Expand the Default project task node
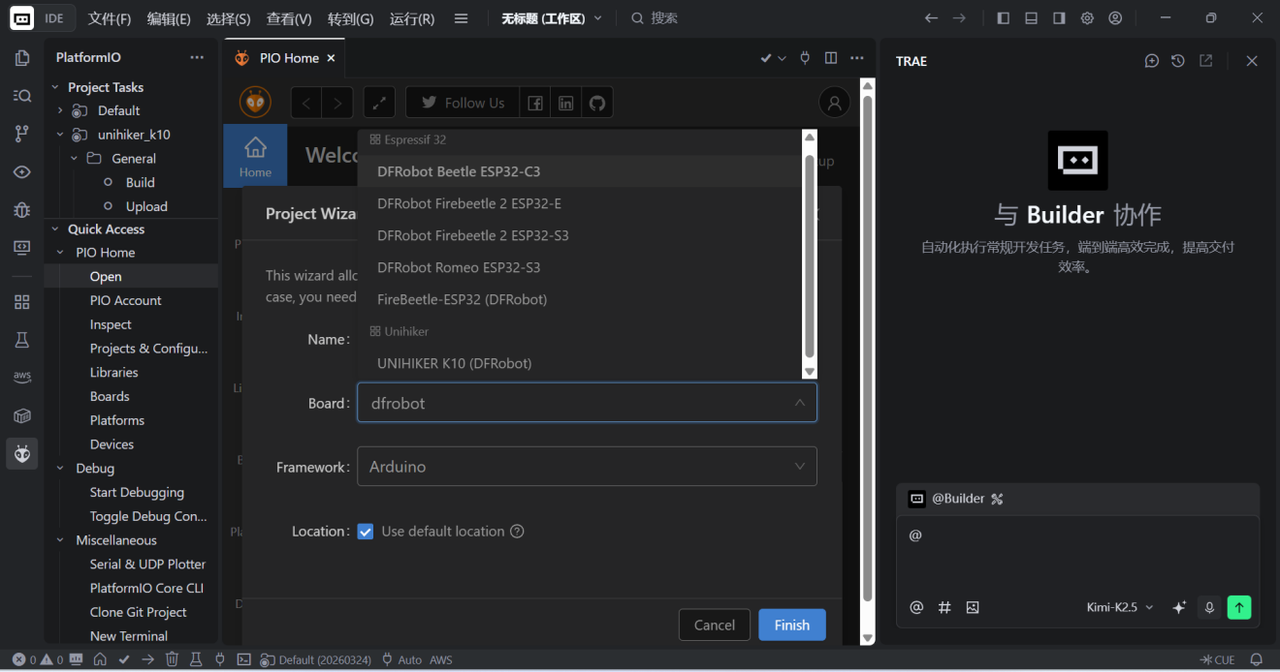Screen dimensions: 1280x672 (x=60, y=111)
